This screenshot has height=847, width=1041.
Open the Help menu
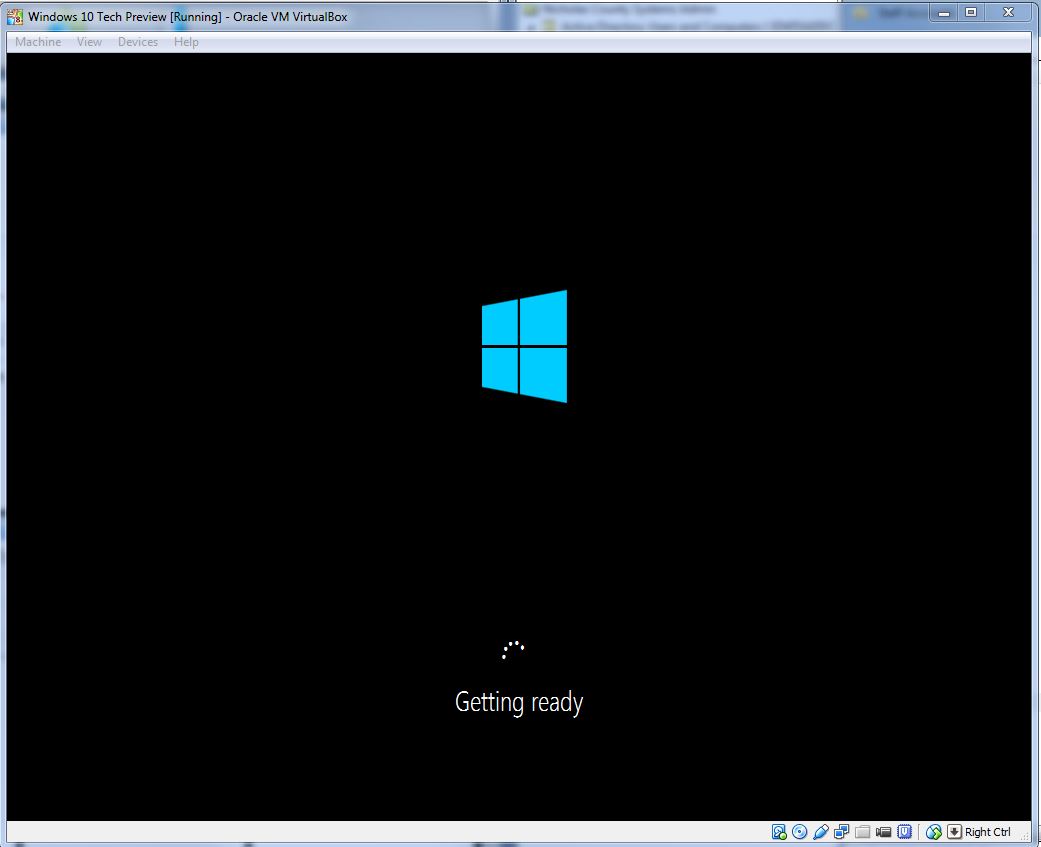coord(186,42)
